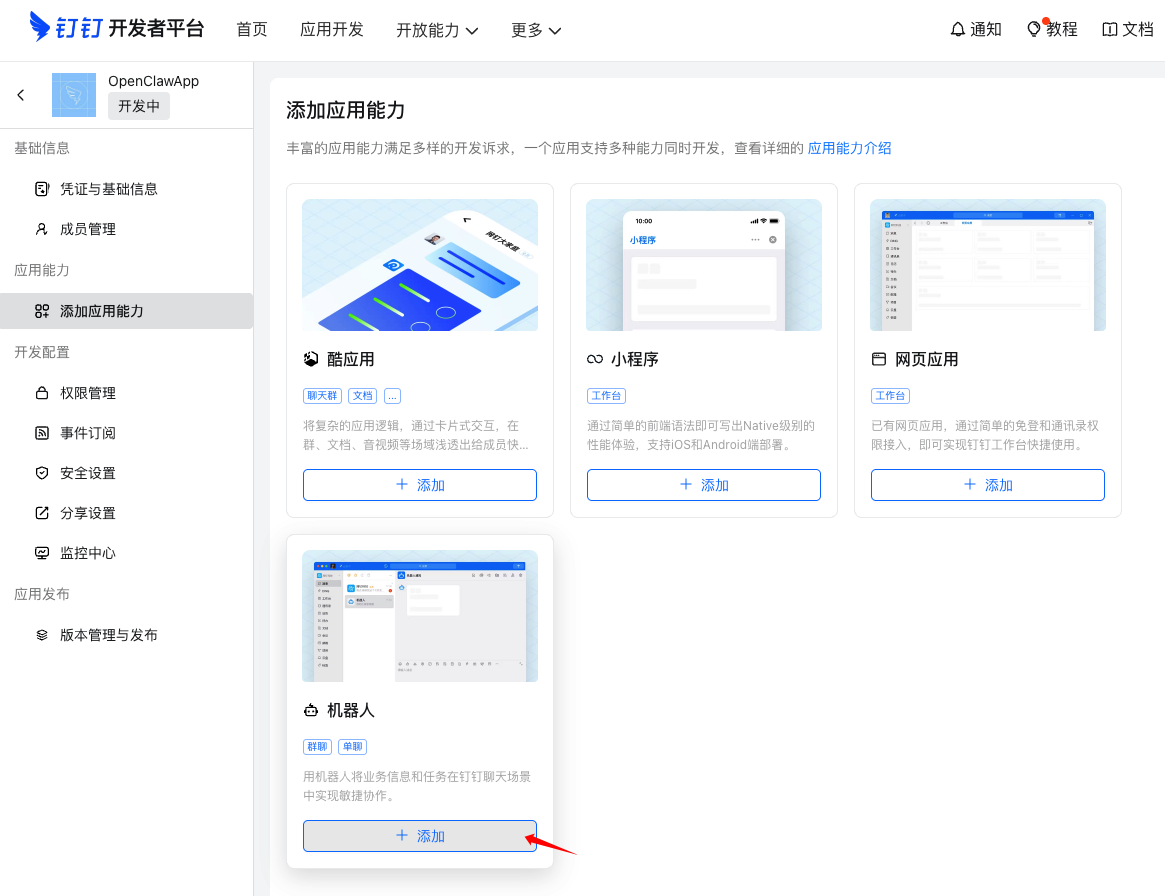Open the 文档 documentation
This screenshot has height=896, width=1165.
point(1128,29)
